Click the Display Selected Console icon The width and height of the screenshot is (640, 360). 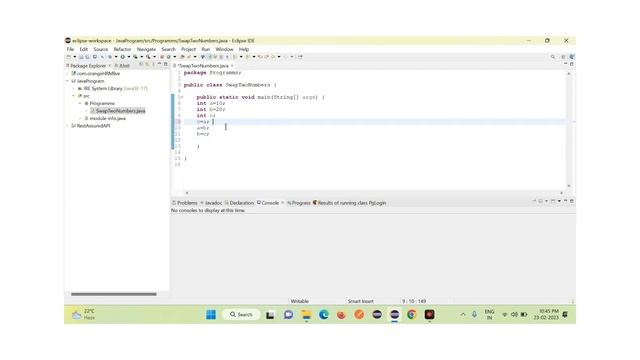click(540, 201)
